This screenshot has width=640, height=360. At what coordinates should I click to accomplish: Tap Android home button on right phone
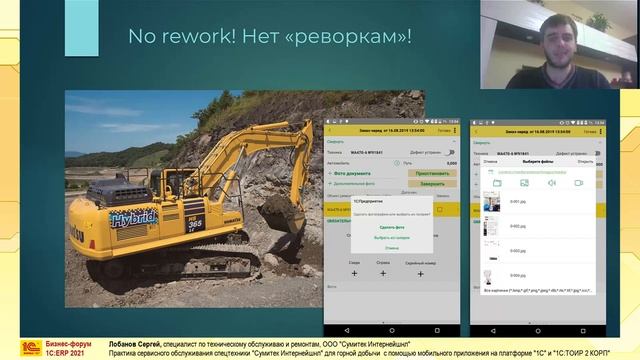click(538, 331)
